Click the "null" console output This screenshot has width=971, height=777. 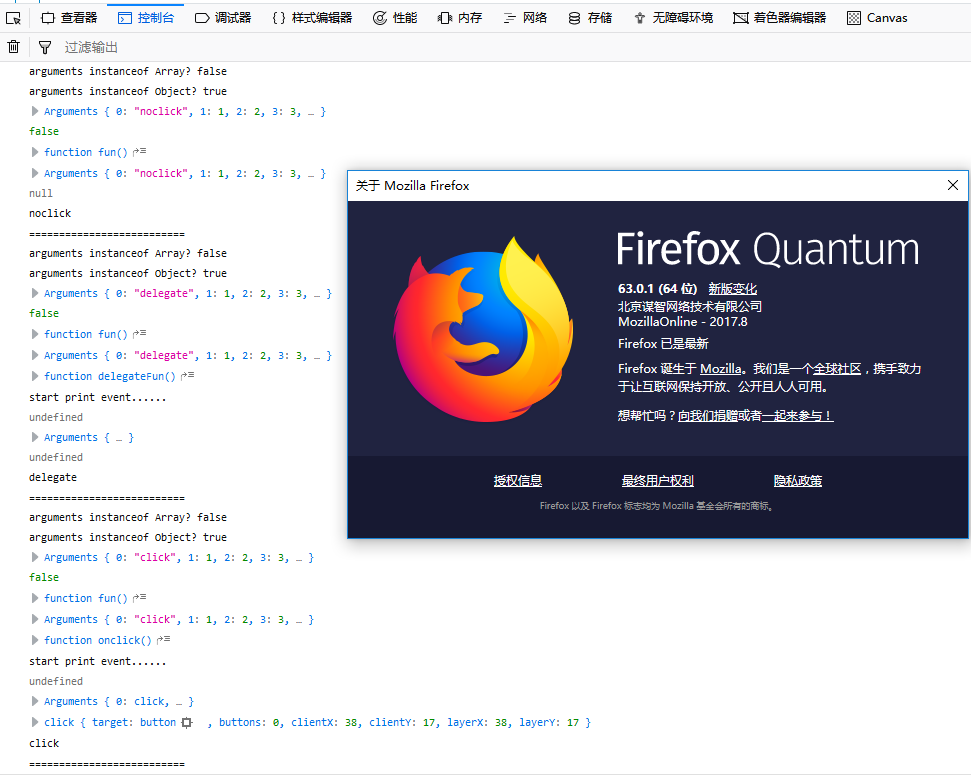pyautogui.click(x=41, y=193)
